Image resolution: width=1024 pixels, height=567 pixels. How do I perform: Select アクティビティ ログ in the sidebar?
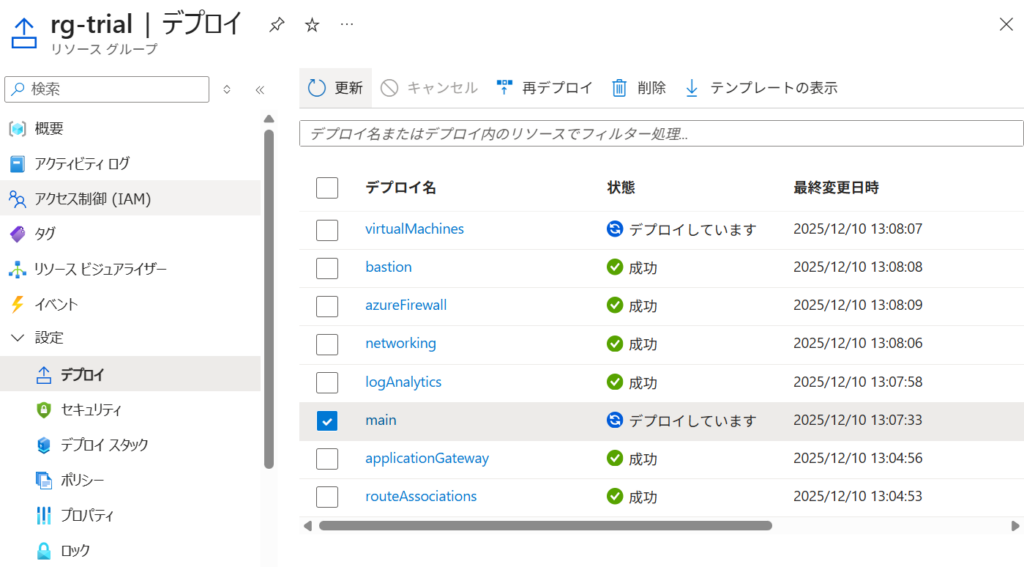point(82,163)
